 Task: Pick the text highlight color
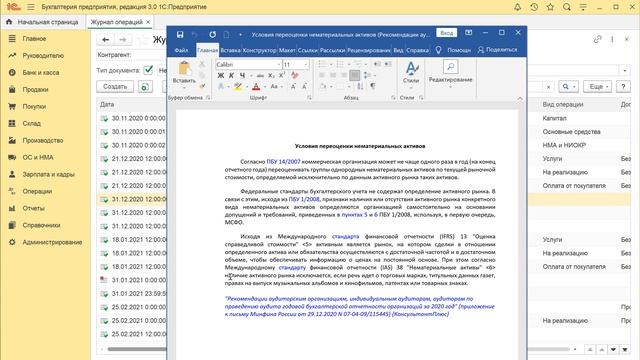click(x=238, y=87)
